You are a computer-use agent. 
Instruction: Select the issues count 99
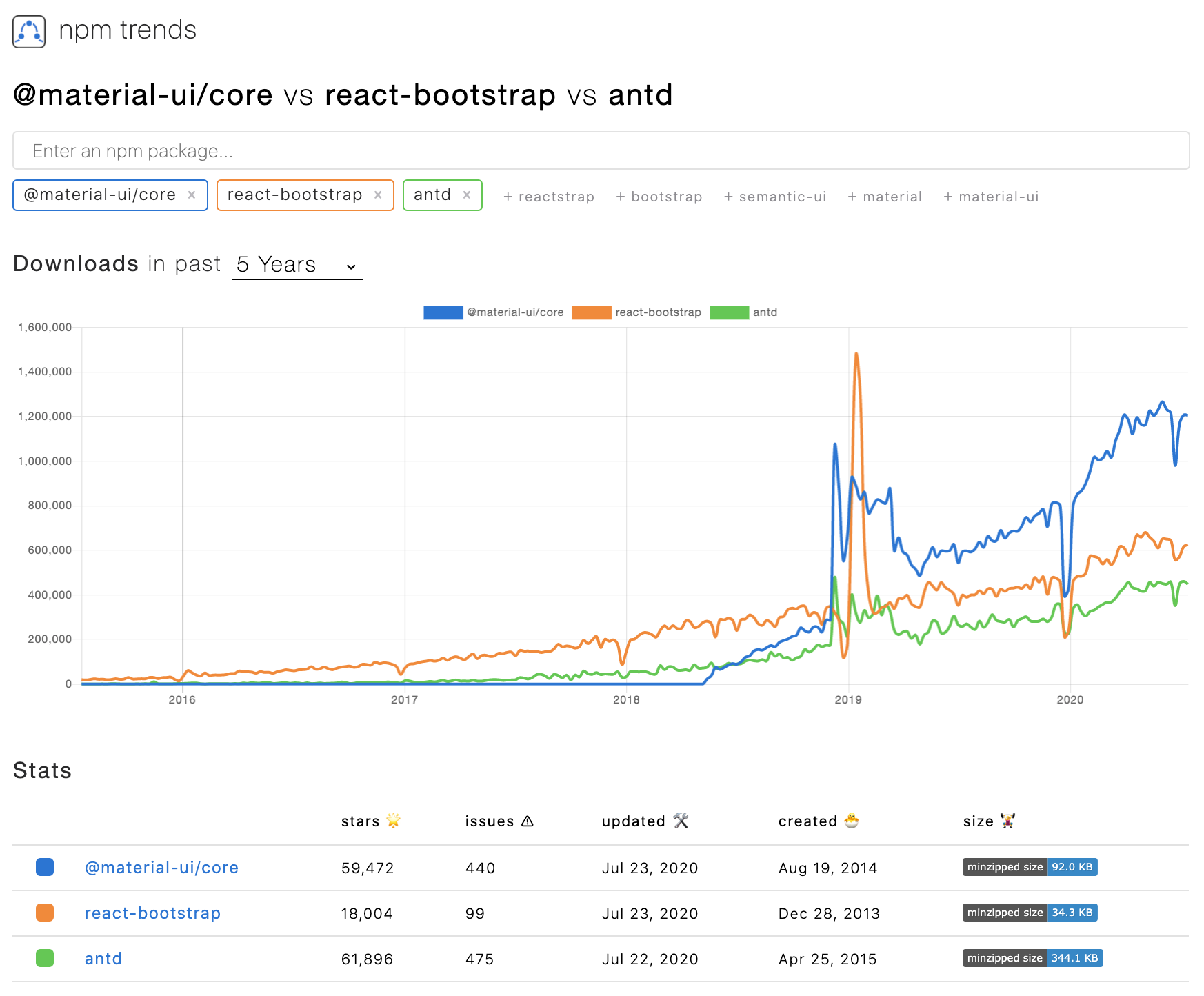475,913
